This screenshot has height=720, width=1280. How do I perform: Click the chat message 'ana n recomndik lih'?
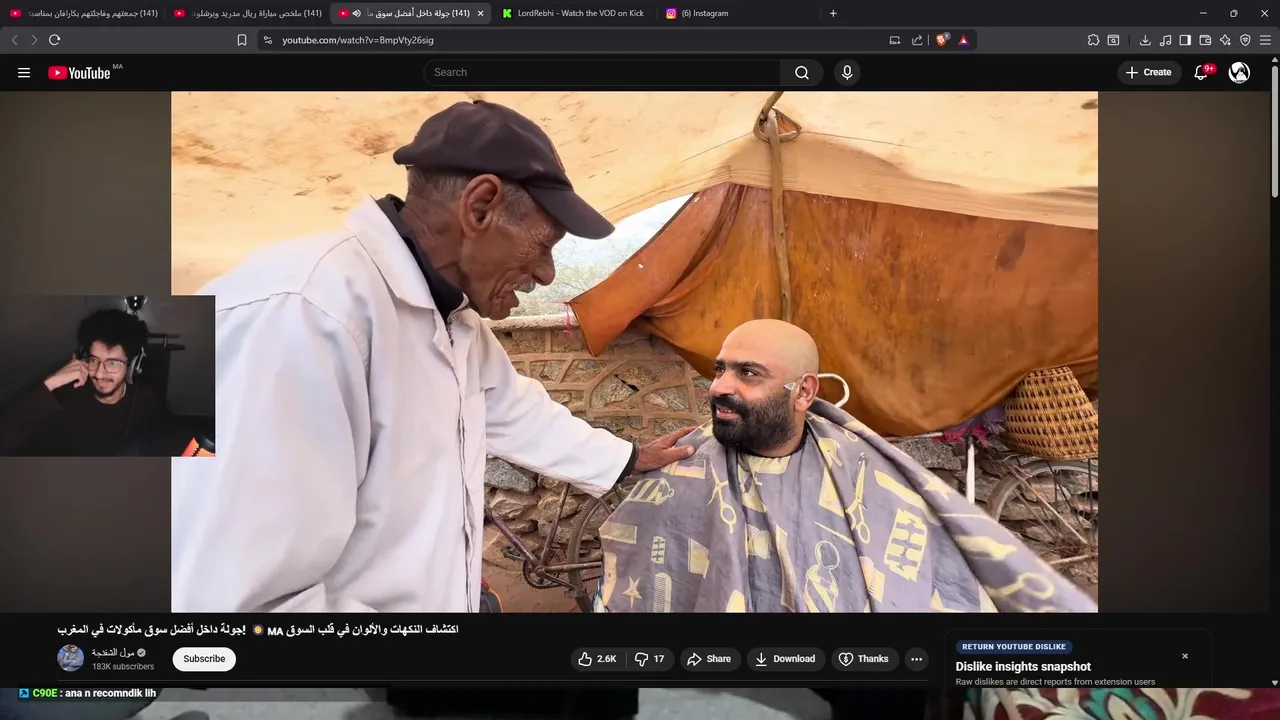[x=110, y=693]
